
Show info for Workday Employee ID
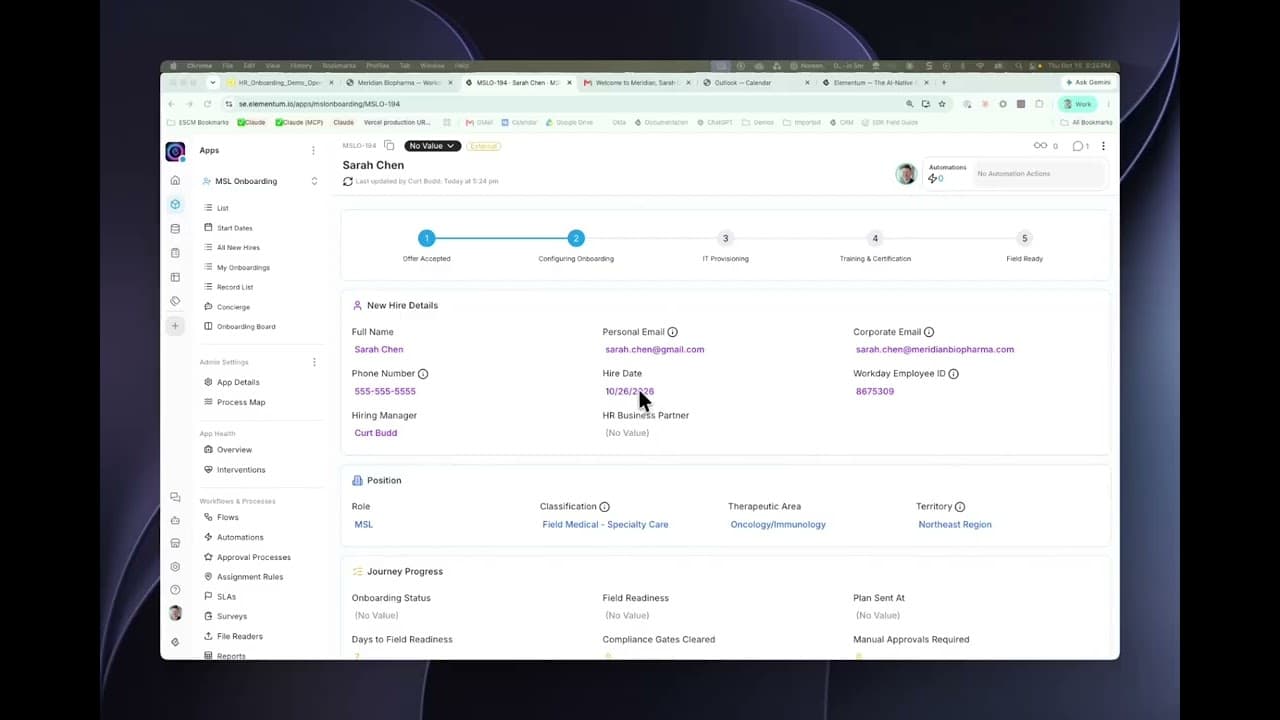point(953,374)
